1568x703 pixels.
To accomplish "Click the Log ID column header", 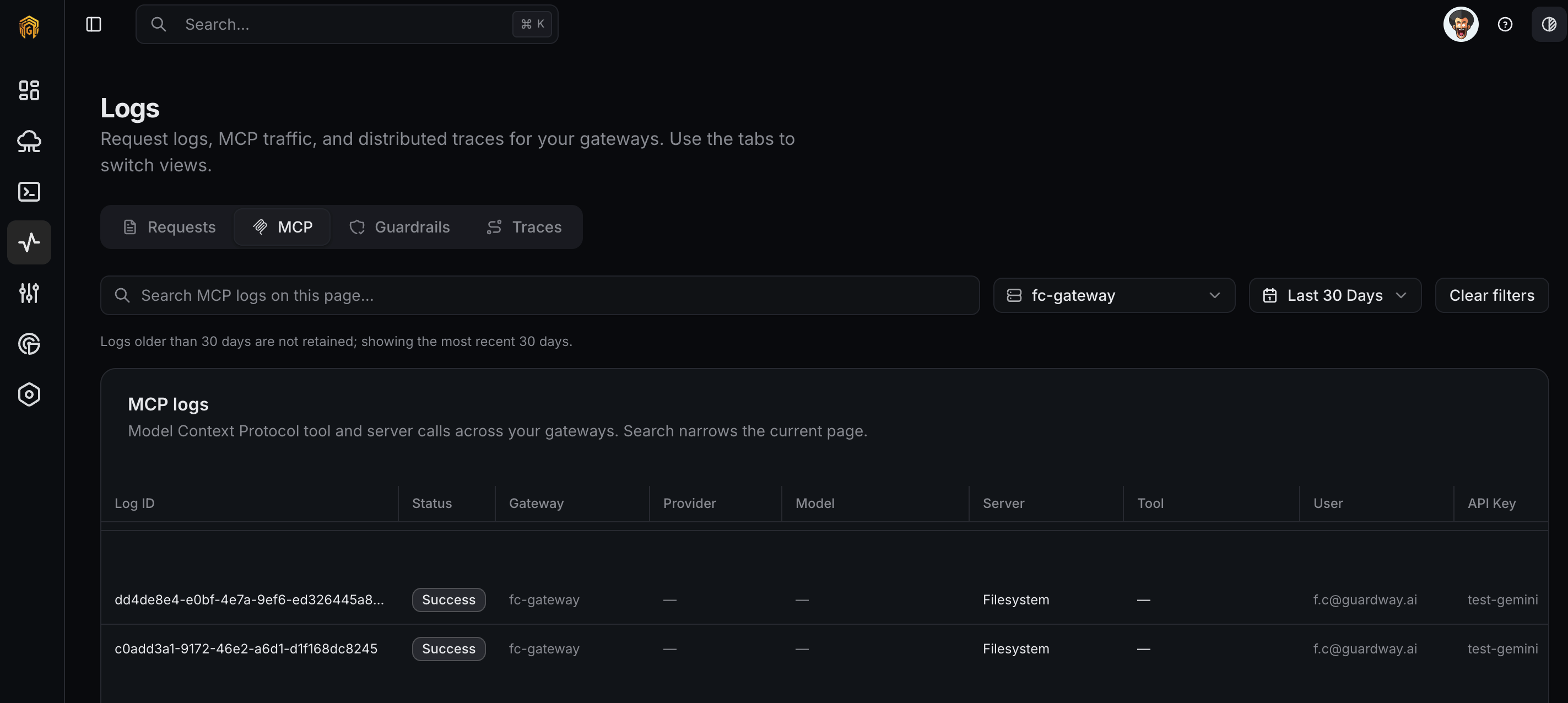I will (134, 504).
